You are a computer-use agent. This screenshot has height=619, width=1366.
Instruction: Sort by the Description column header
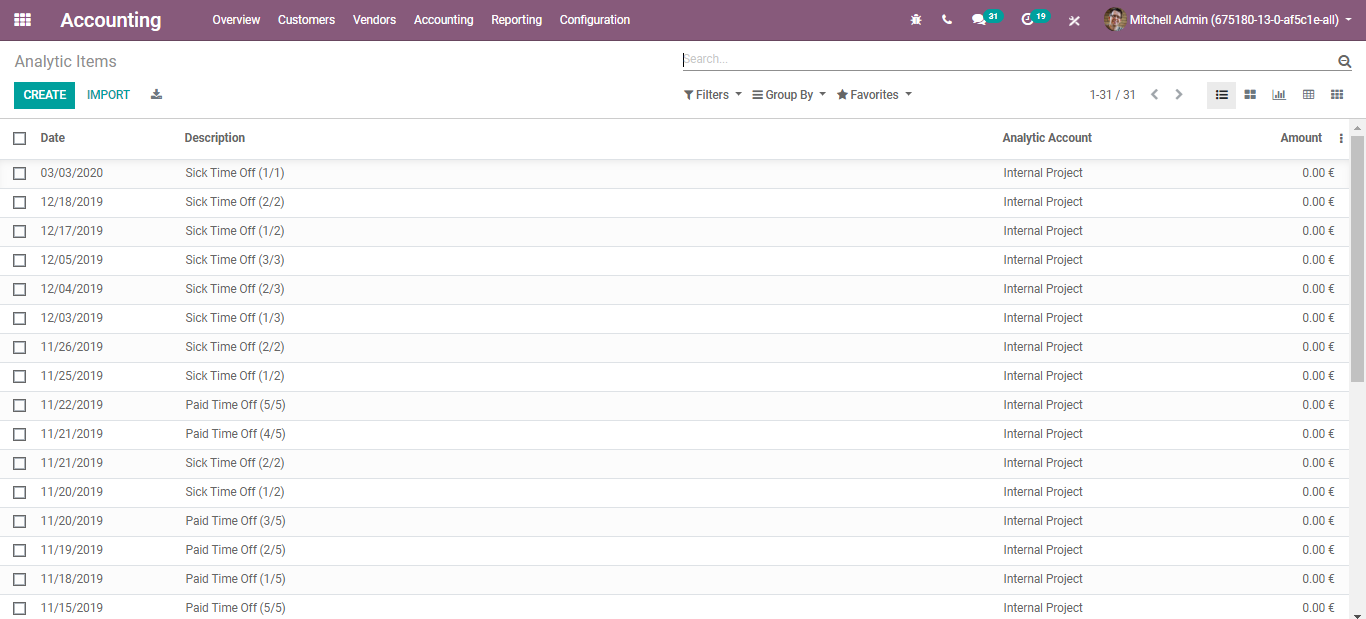215,138
